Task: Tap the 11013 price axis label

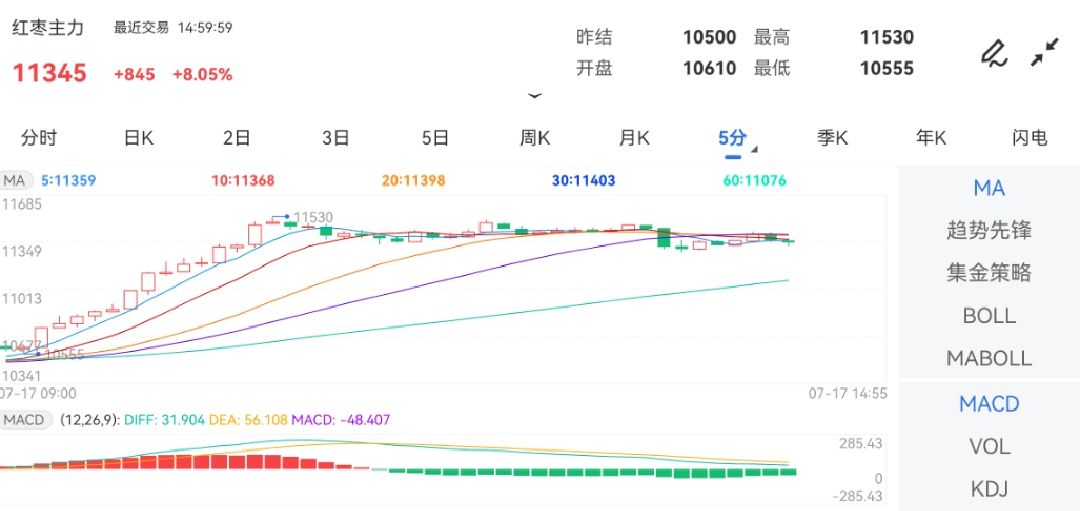Action: pyautogui.click(x=22, y=298)
